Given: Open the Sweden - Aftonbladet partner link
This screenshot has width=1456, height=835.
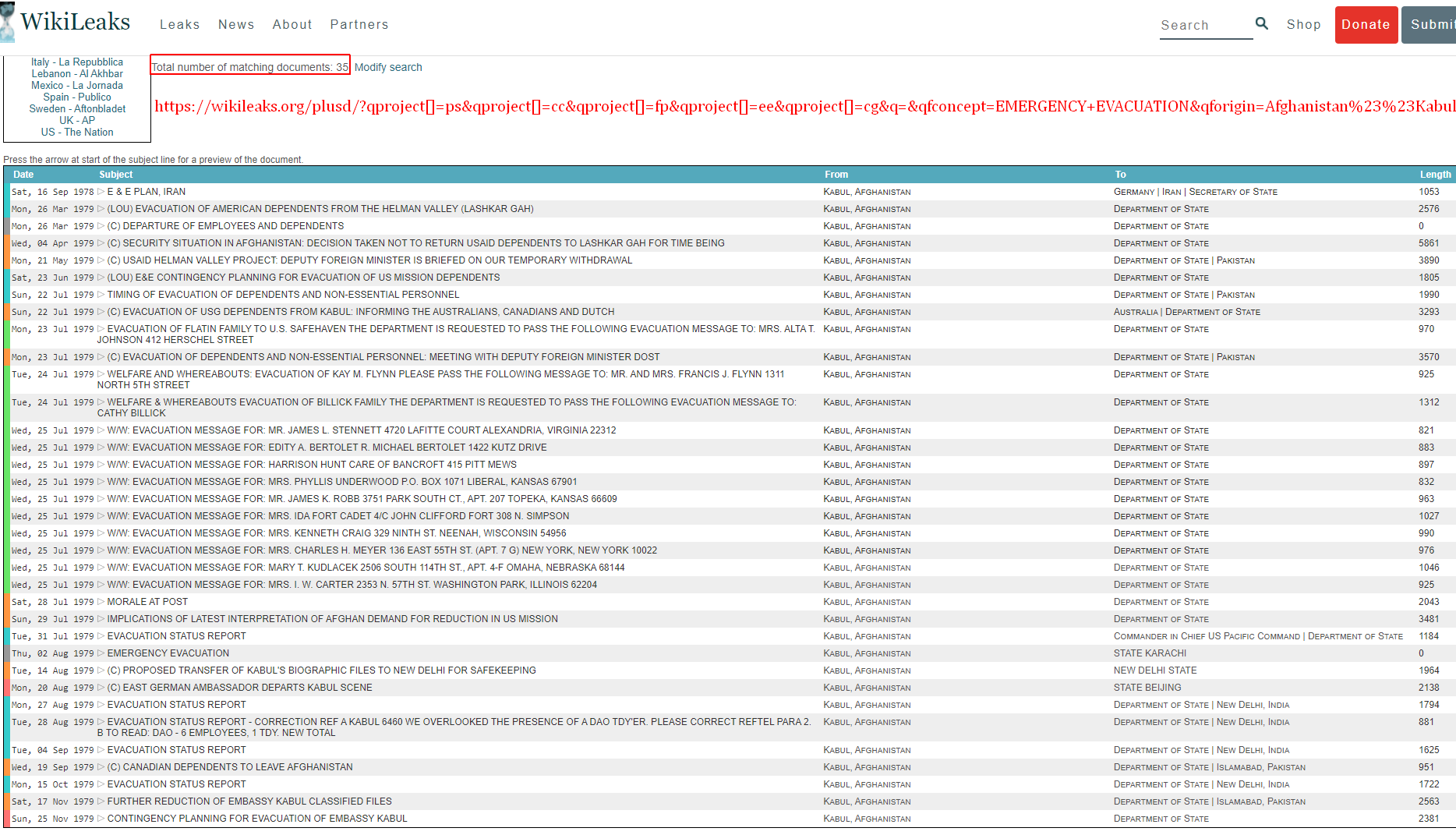Looking at the screenshot, I should click(x=77, y=108).
